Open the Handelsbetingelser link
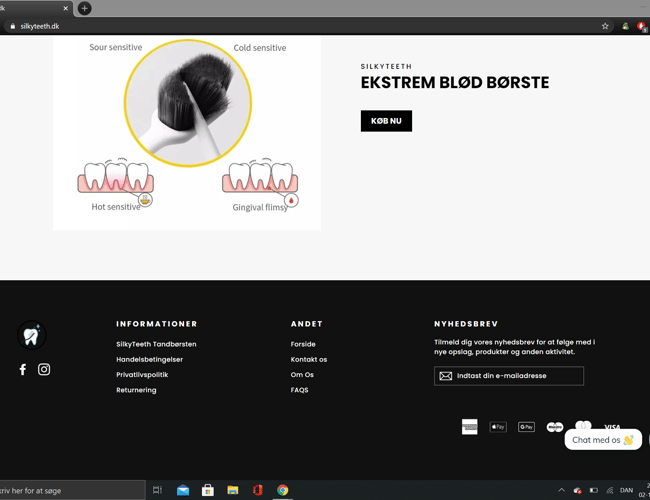 tap(150, 359)
